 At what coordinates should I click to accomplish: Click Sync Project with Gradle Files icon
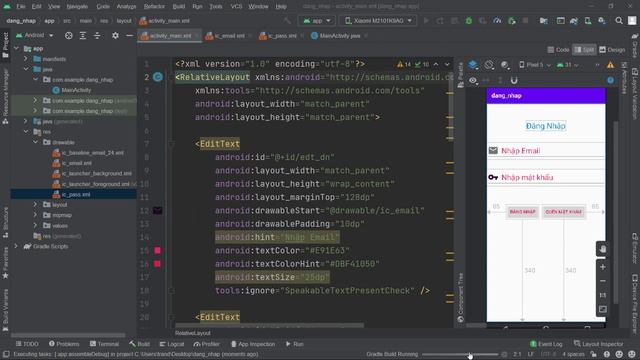(574, 21)
